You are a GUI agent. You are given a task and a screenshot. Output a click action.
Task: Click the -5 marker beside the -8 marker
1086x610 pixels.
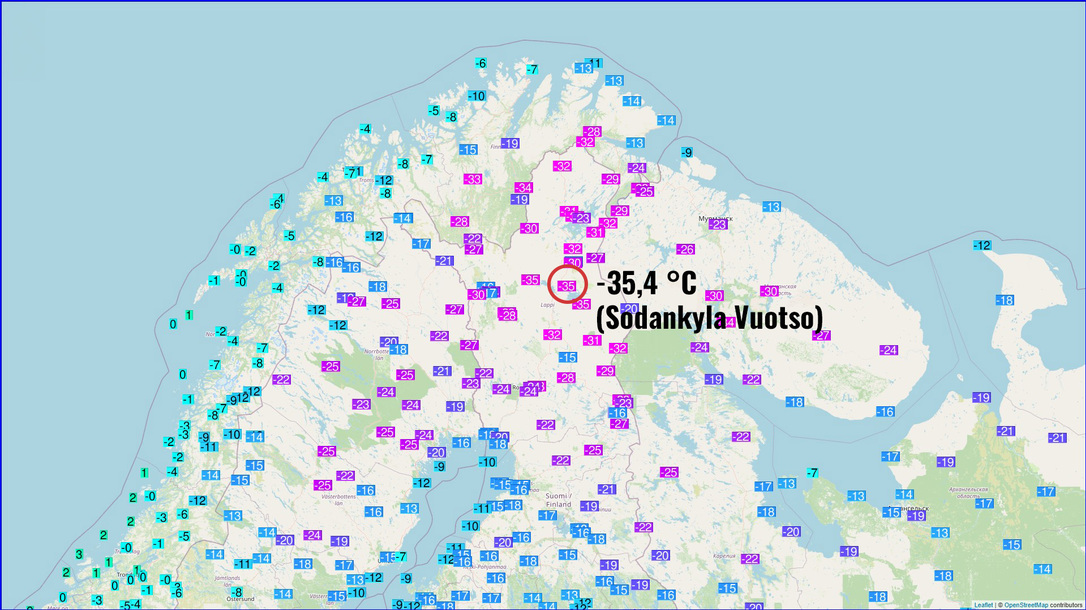click(x=434, y=110)
